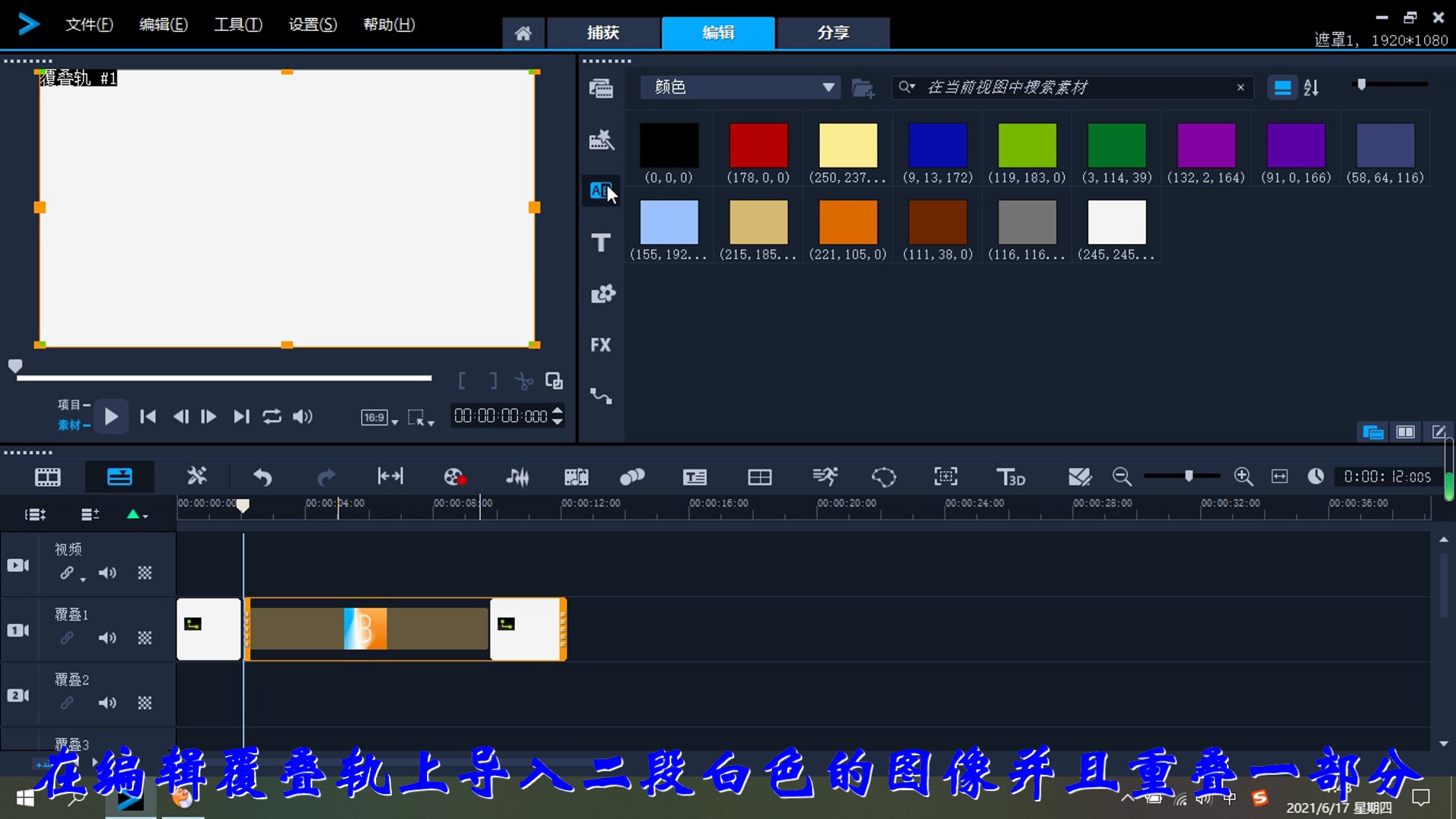1456x819 pixels.
Task: Zoom in the timeline
Action: tap(1244, 476)
